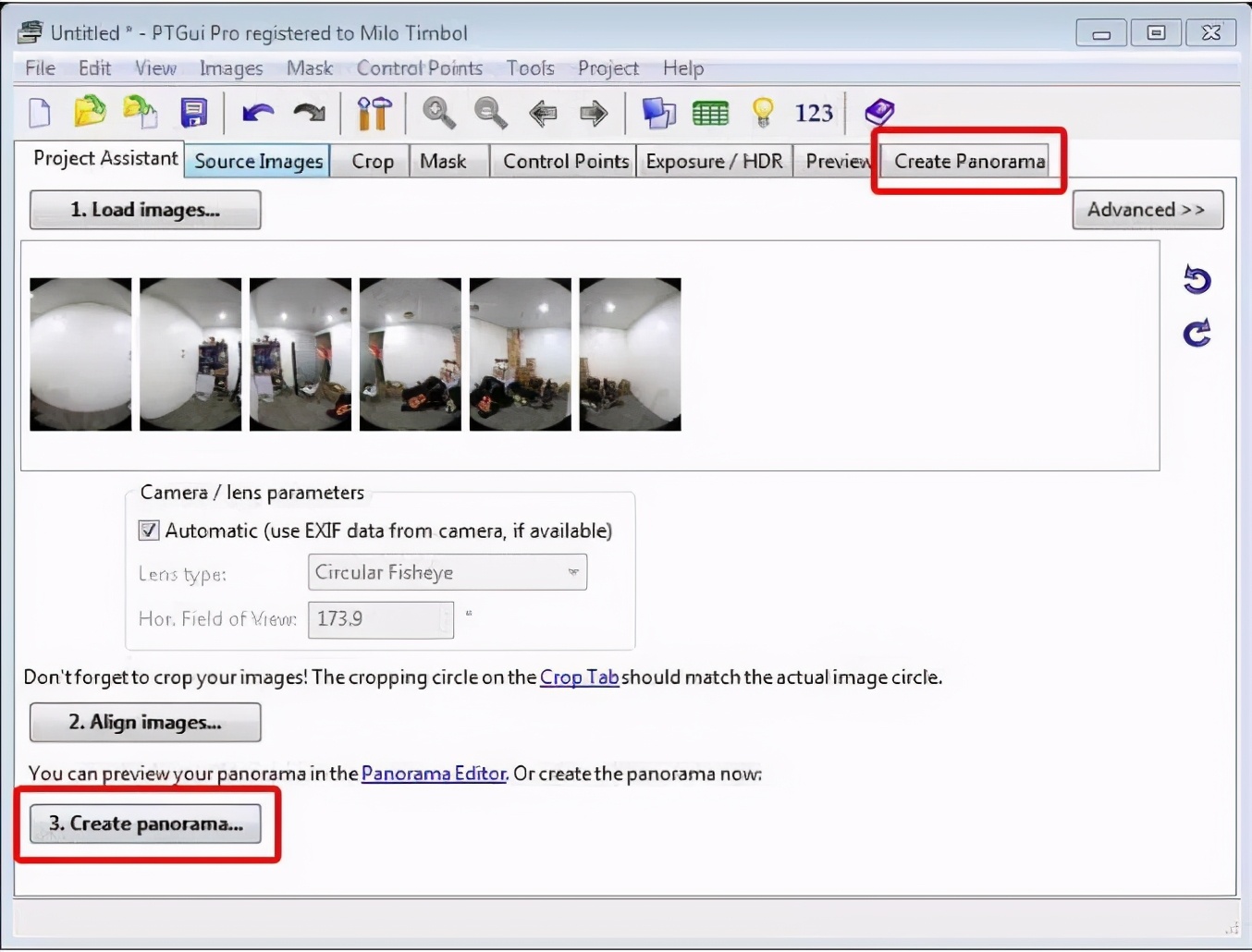Switch to the Control Points tab
1252x952 pixels.
click(x=566, y=161)
